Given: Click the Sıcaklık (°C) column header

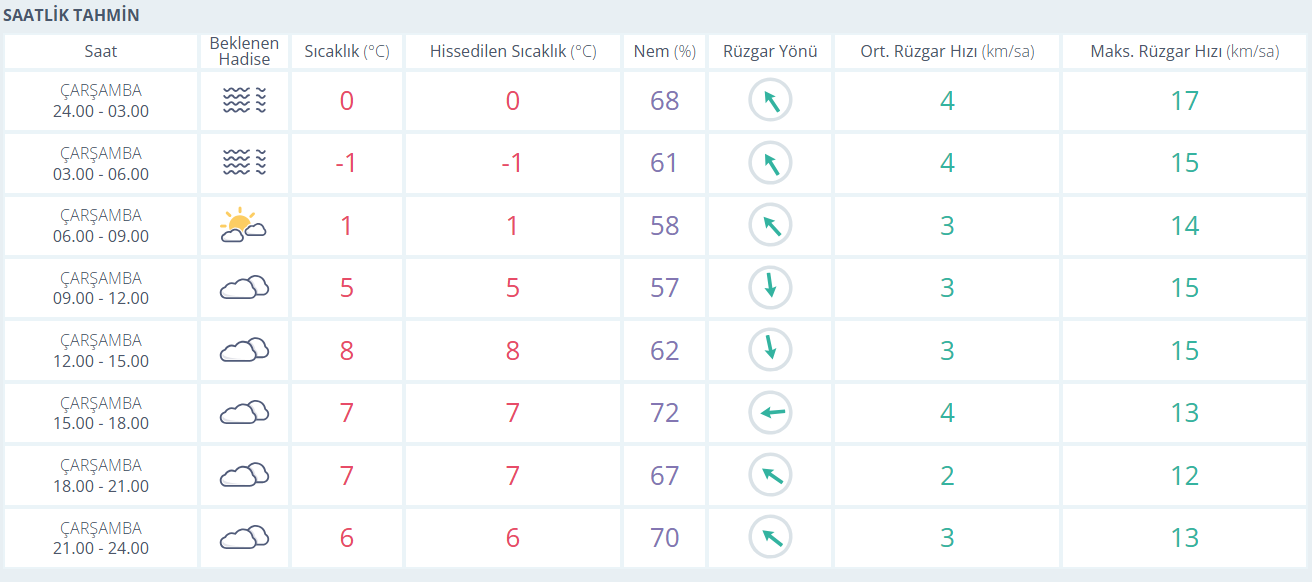Looking at the screenshot, I should click(x=346, y=52).
